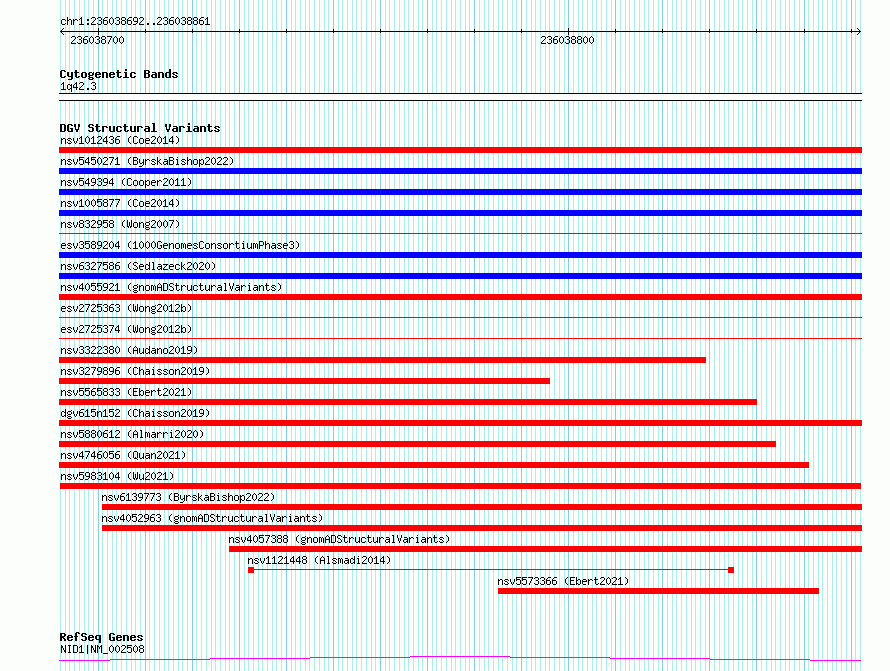This screenshot has width=890, height=671.
Task: Click the red bar under nsv5880612
Action: click(417, 444)
